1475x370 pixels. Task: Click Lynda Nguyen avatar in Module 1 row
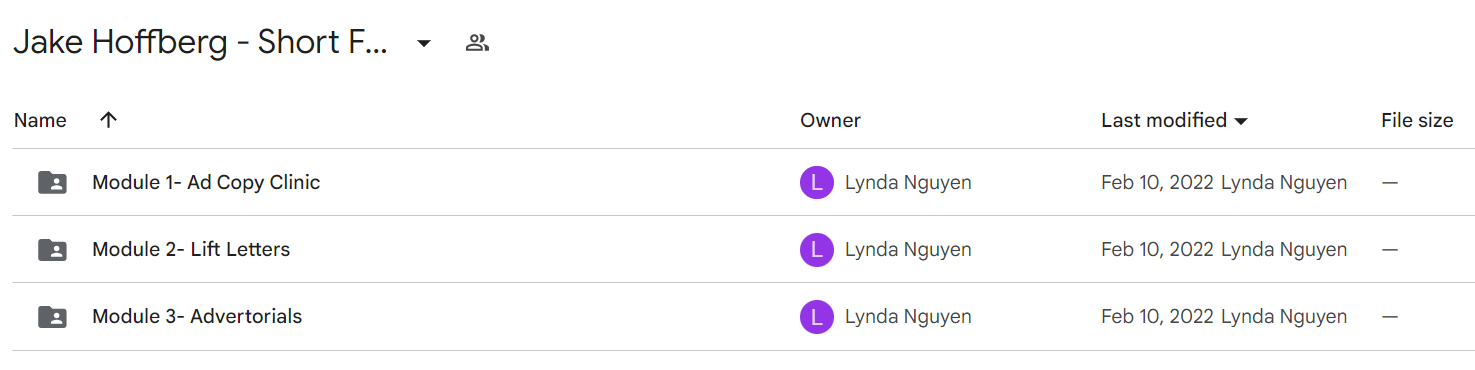tap(817, 183)
